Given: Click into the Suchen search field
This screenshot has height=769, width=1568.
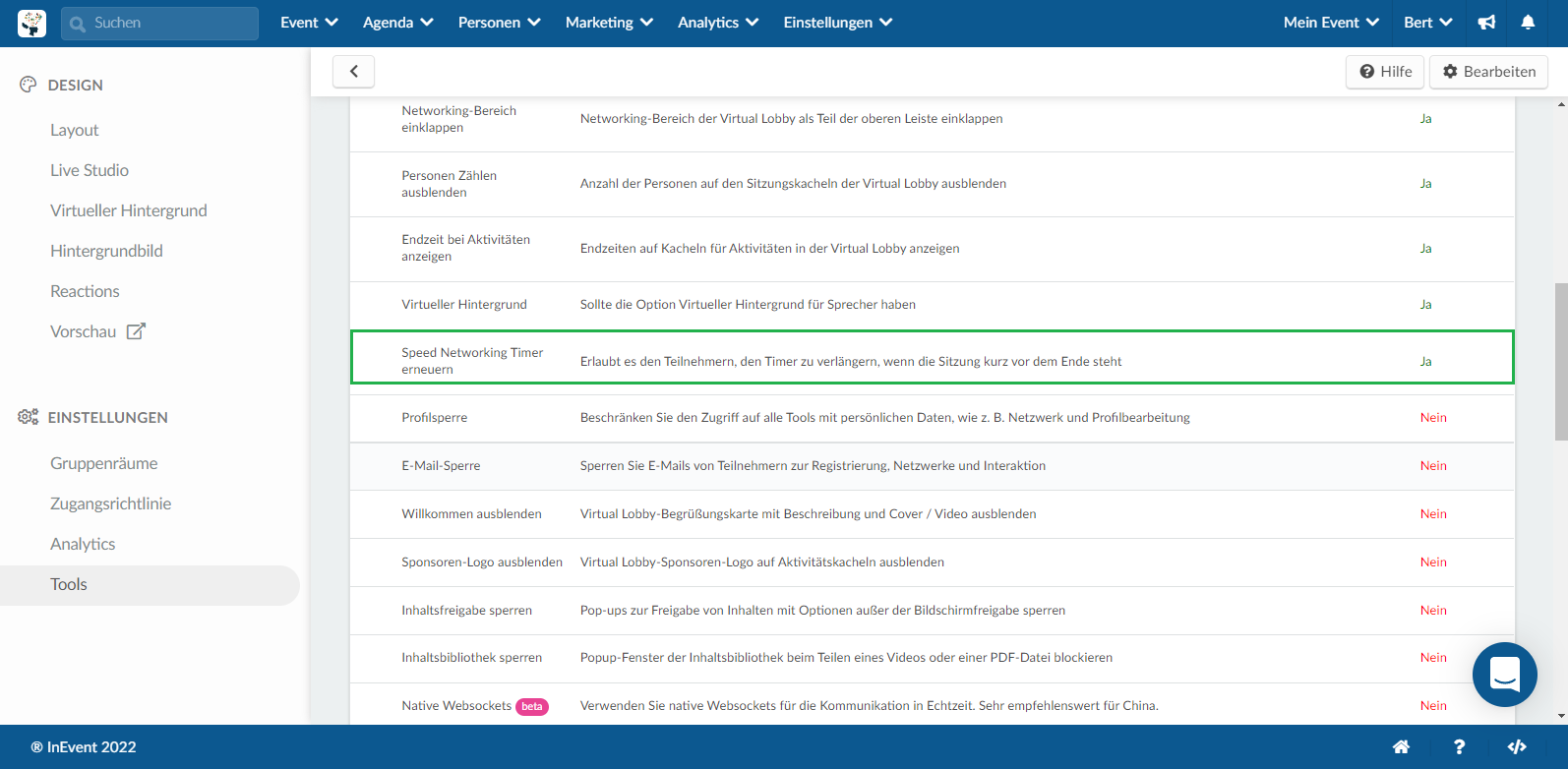Looking at the screenshot, I should click(159, 24).
